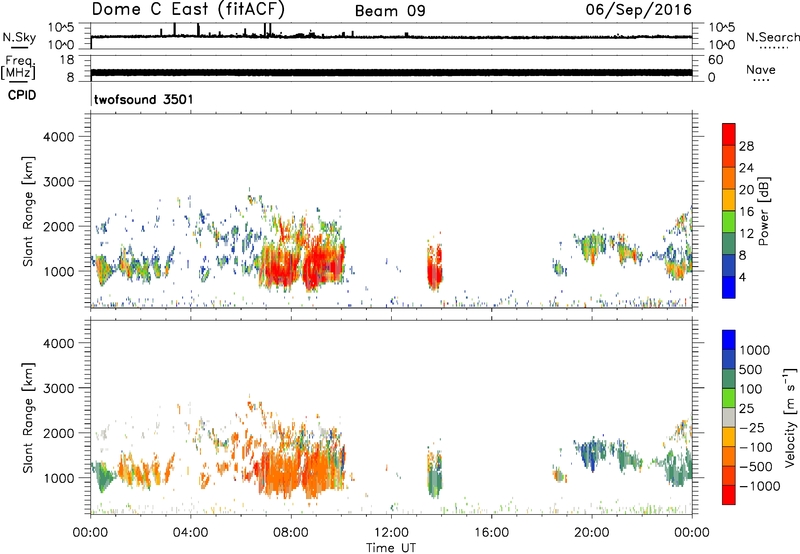
Task: Click the 'twofsound 3501' text
Action: point(144,99)
